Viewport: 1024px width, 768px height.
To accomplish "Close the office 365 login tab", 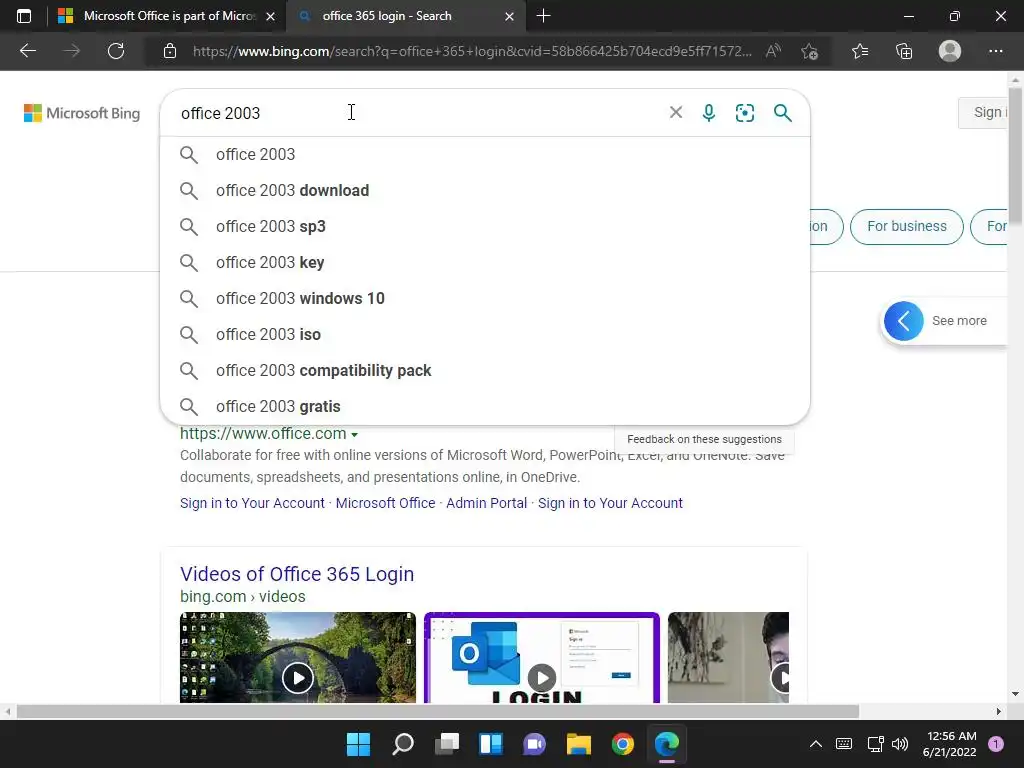I will (509, 16).
